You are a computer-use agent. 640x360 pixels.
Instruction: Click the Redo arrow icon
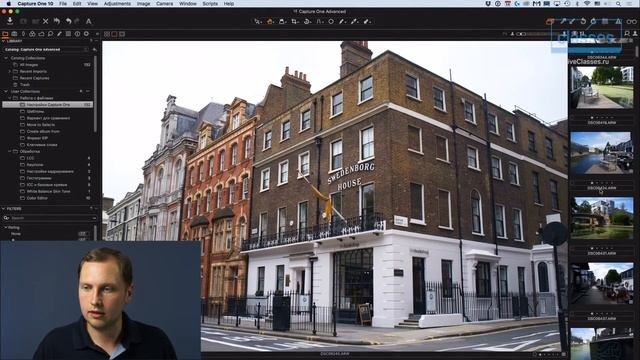click(x=77, y=21)
